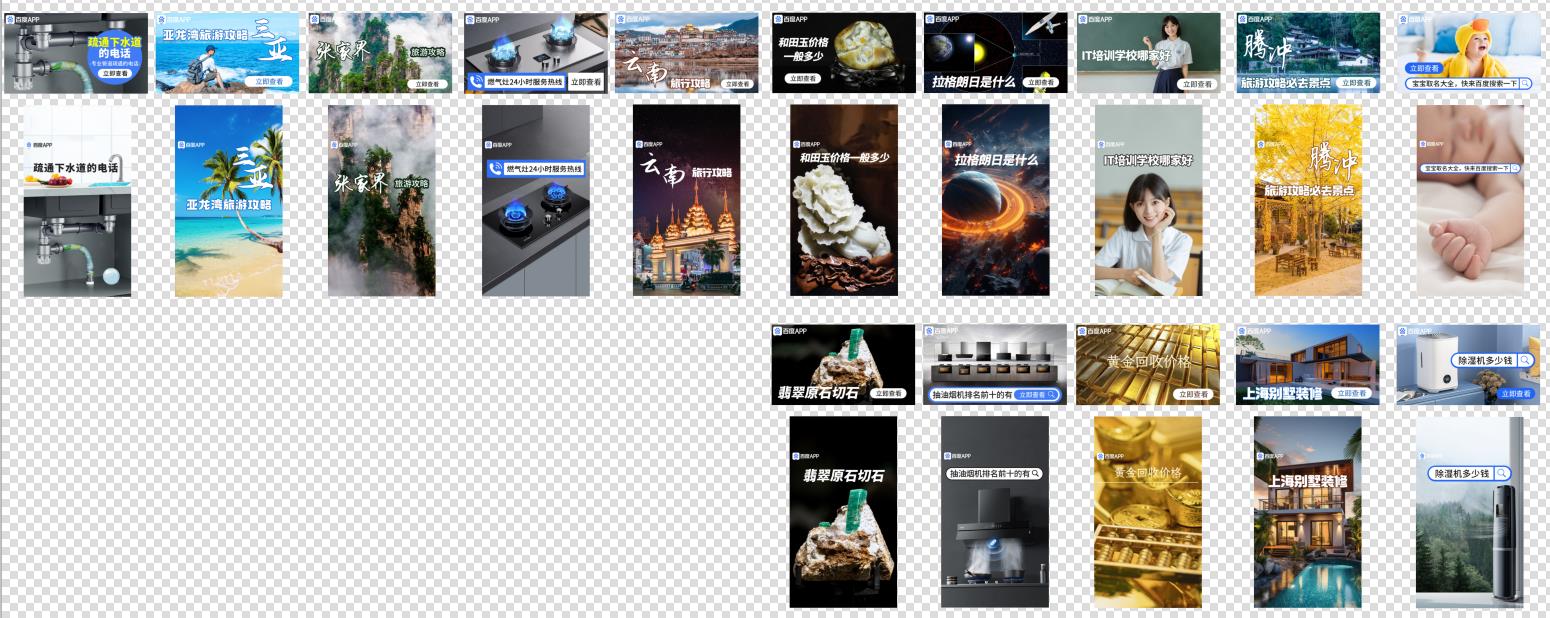
Task: Choose the landscape IT培训学校哪家好 banner
Action: 1148,53
